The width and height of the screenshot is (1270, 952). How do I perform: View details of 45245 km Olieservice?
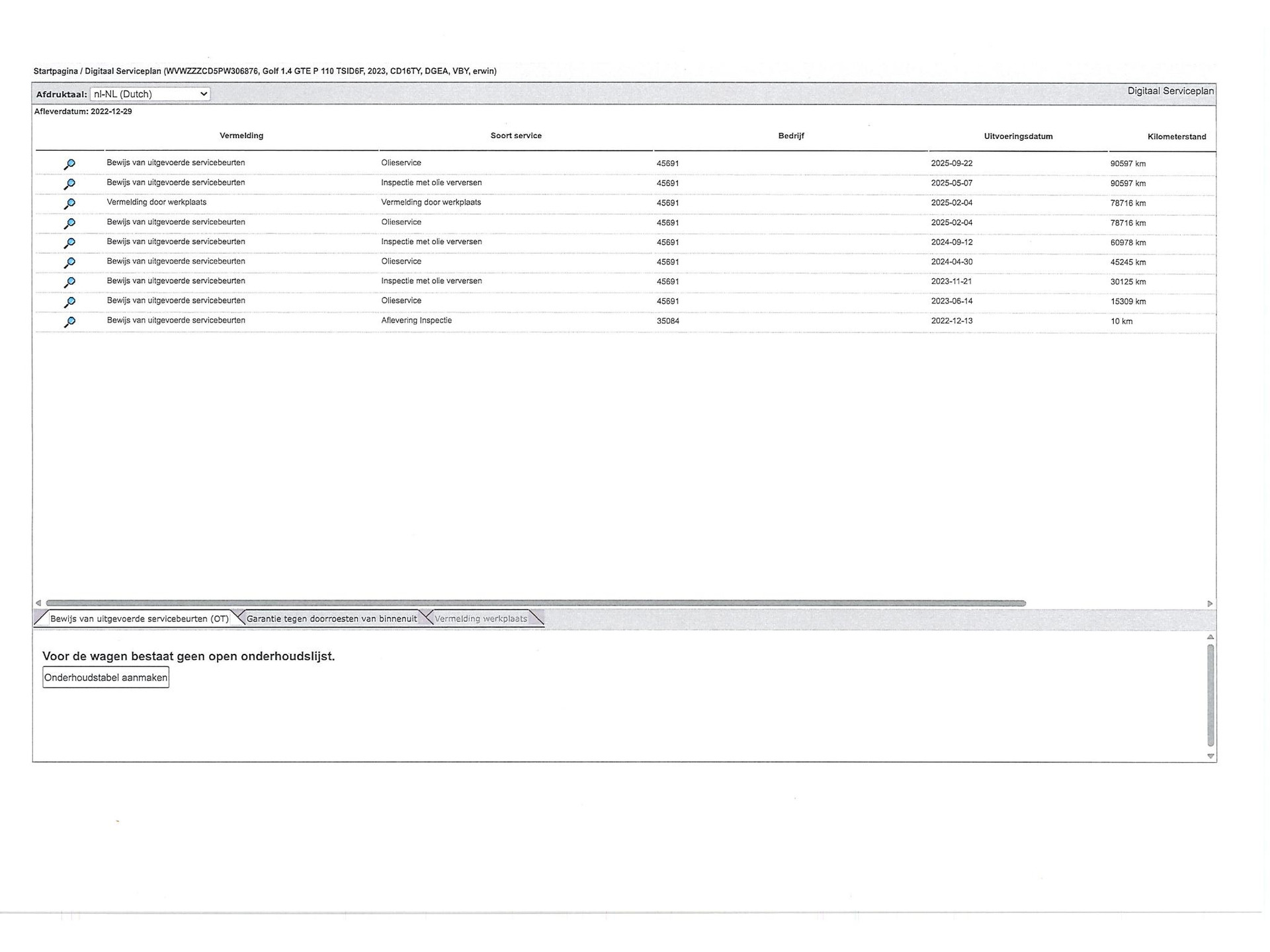pyautogui.click(x=69, y=262)
